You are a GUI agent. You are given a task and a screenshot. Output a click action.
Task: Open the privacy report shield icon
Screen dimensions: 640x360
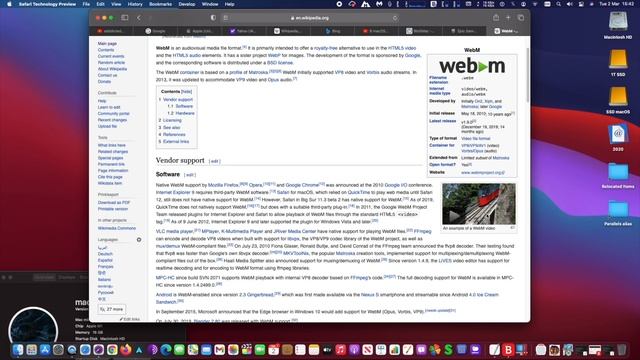213,18
